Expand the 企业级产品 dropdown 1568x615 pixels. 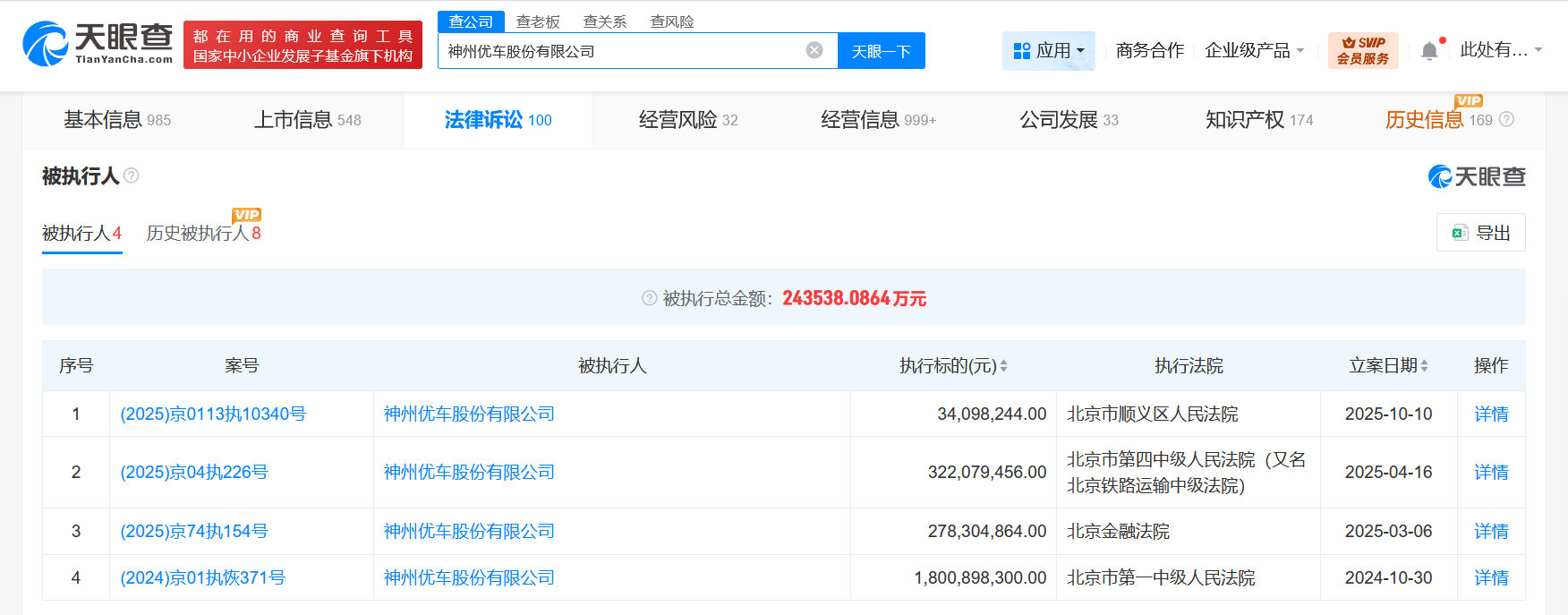[x=1254, y=51]
